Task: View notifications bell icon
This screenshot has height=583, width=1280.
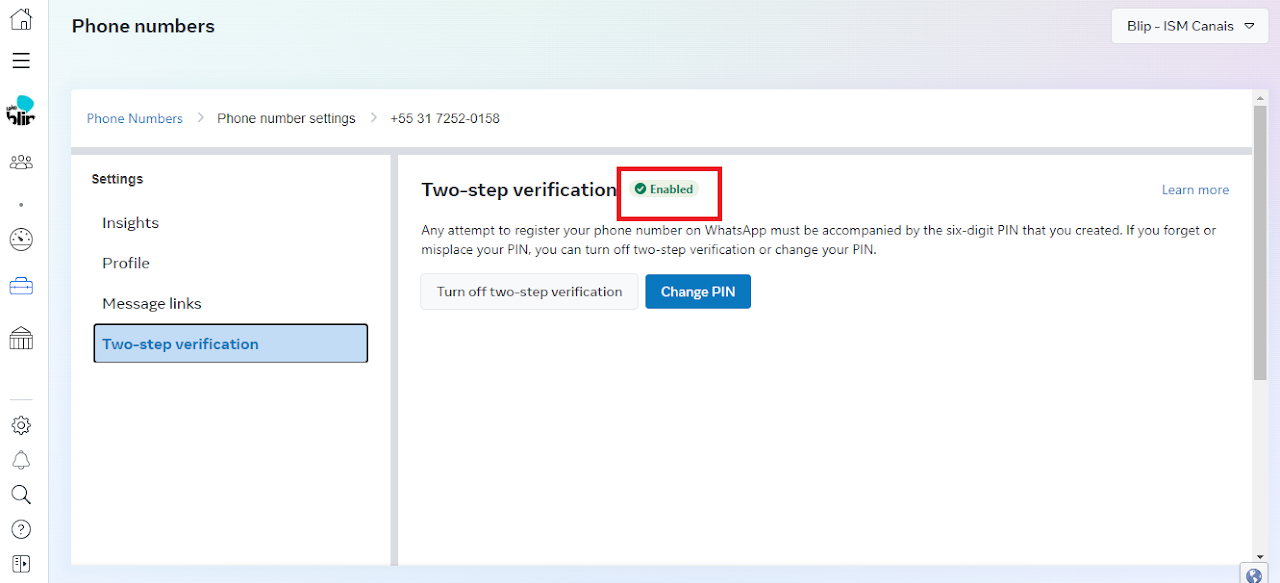Action: pos(21,460)
